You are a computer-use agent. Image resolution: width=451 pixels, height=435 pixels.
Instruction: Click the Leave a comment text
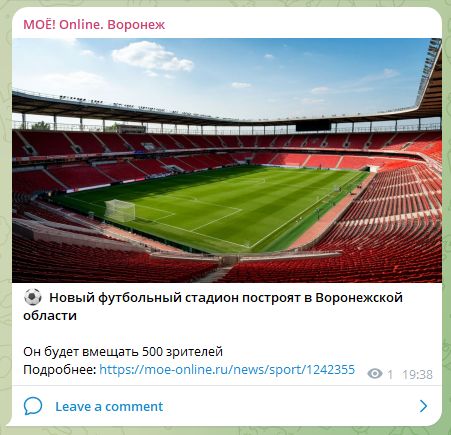[x=109, y=406]
